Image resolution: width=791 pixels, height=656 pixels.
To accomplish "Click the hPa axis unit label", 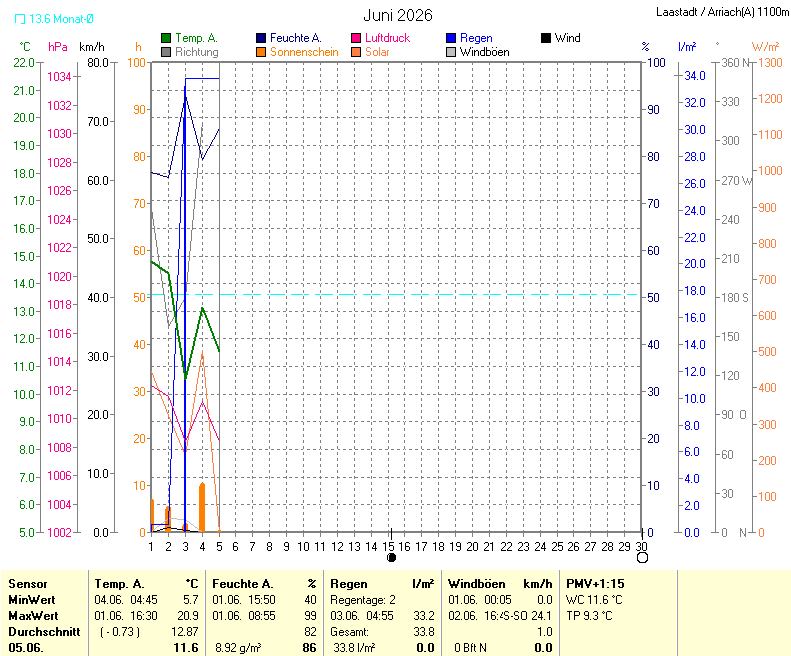I will coord(58,47).
